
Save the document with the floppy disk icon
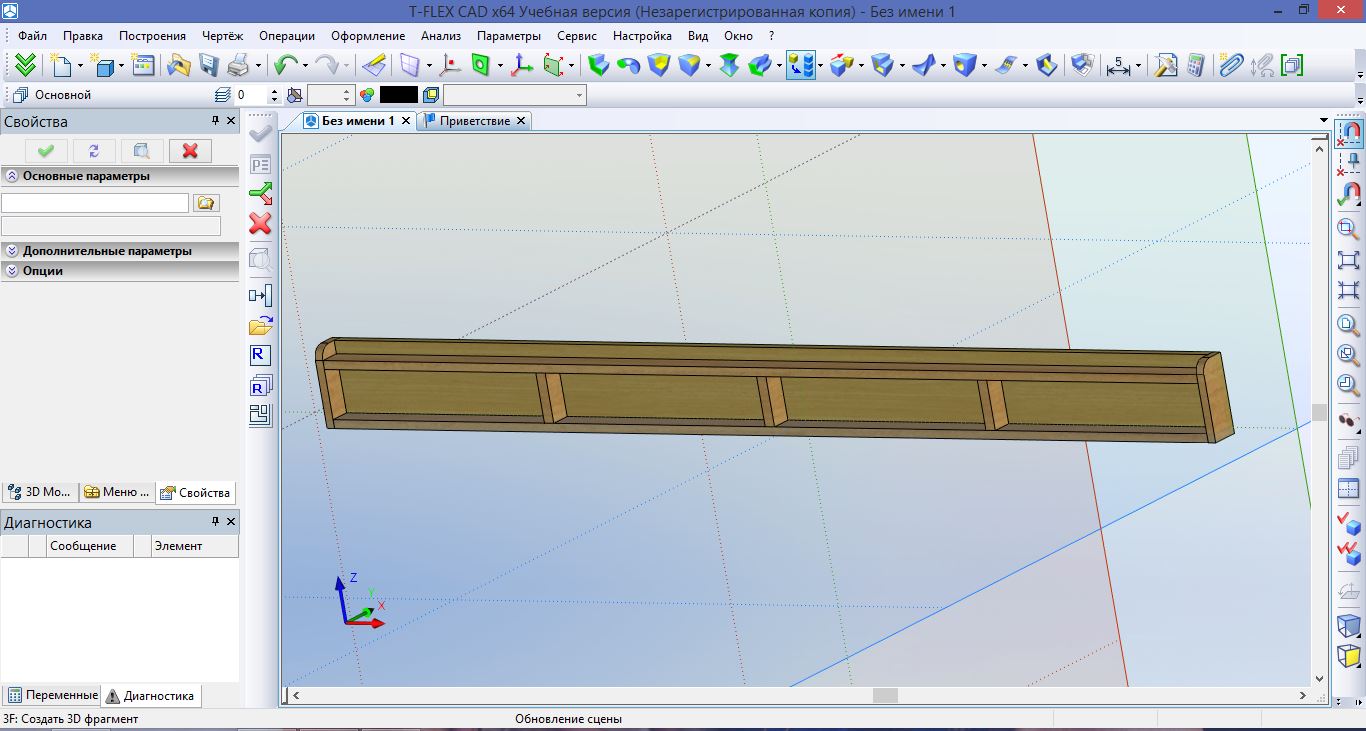[208, 66]
